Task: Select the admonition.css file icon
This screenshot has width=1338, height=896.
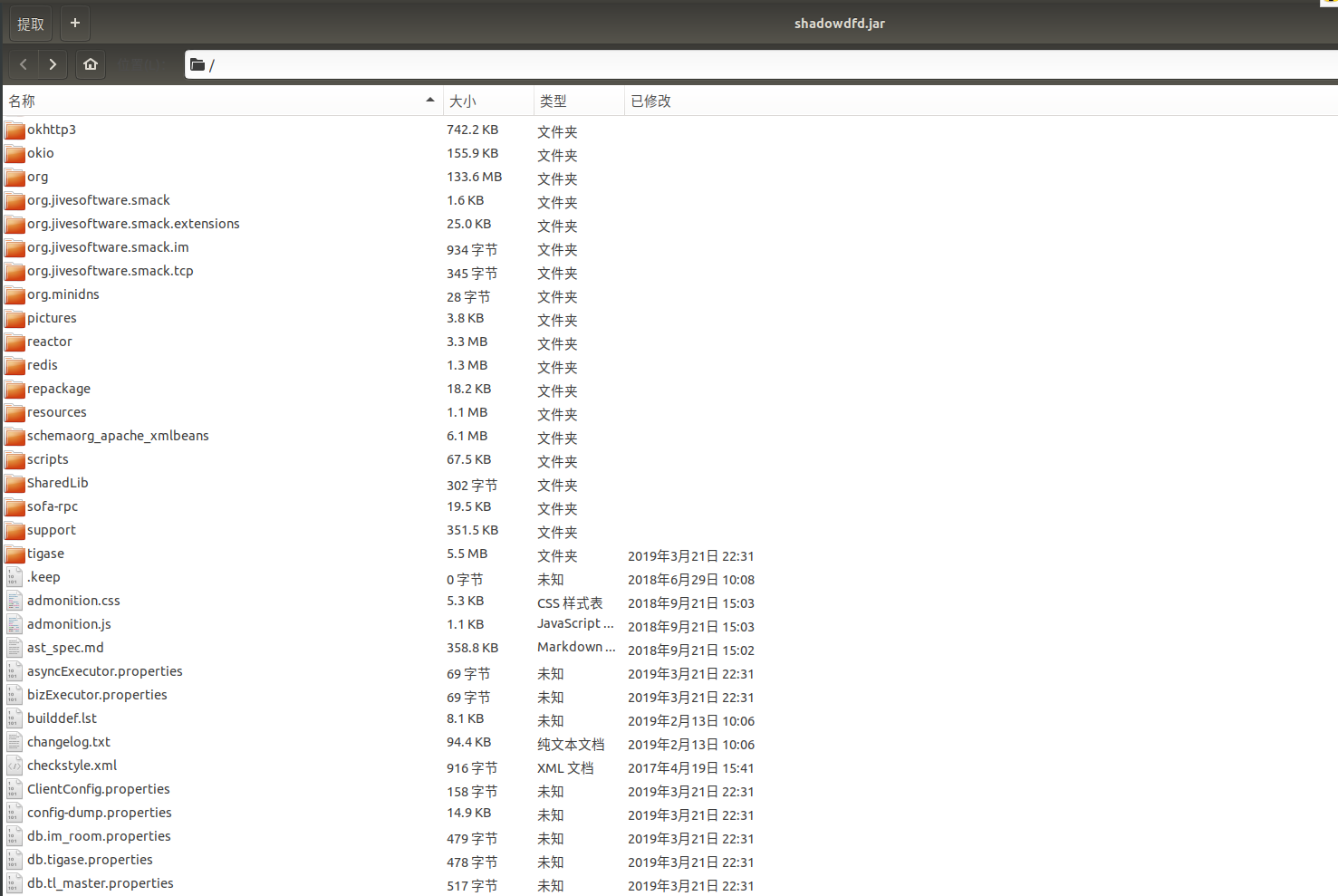Action: pos(14,601)
